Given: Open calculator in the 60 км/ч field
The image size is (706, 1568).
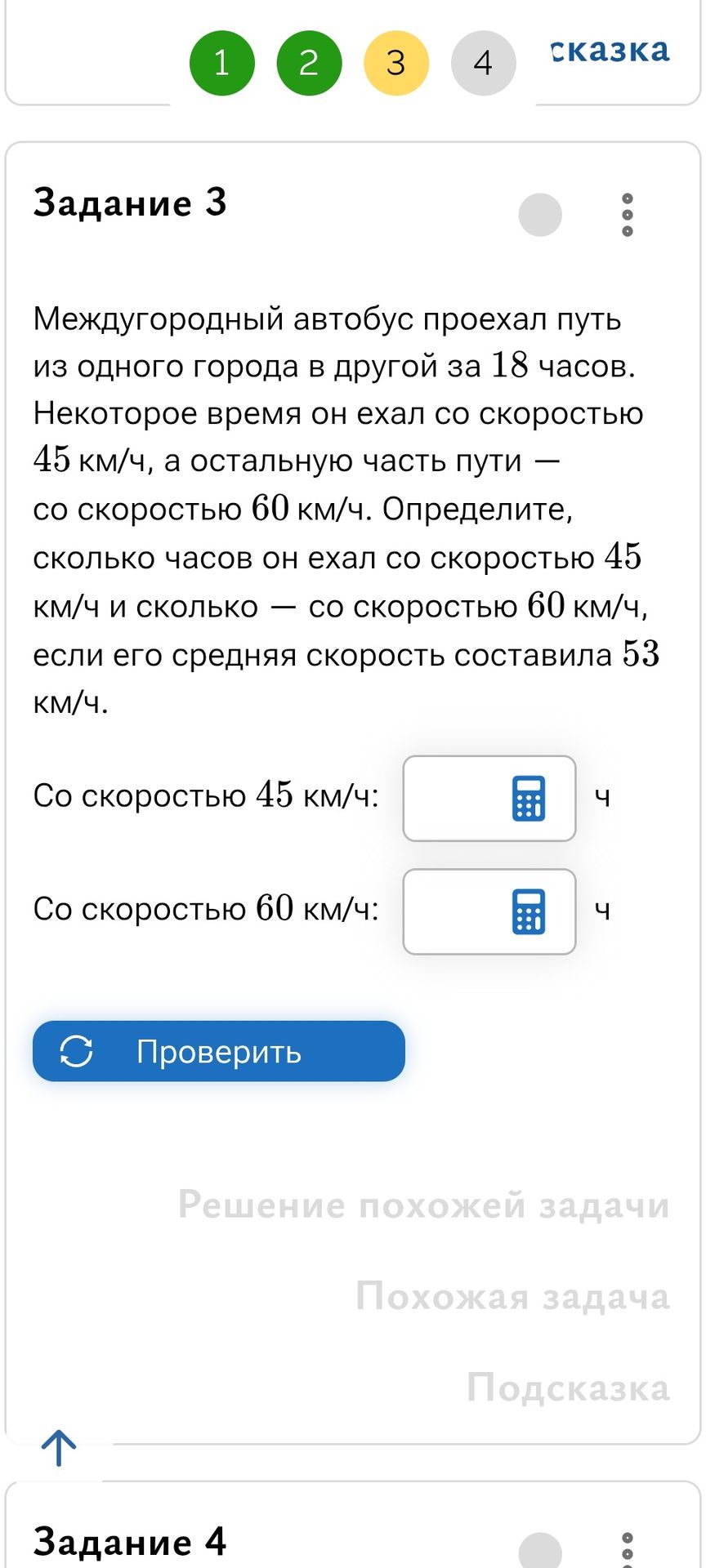Looking at the screenshot, I should (x=528, y=911).
